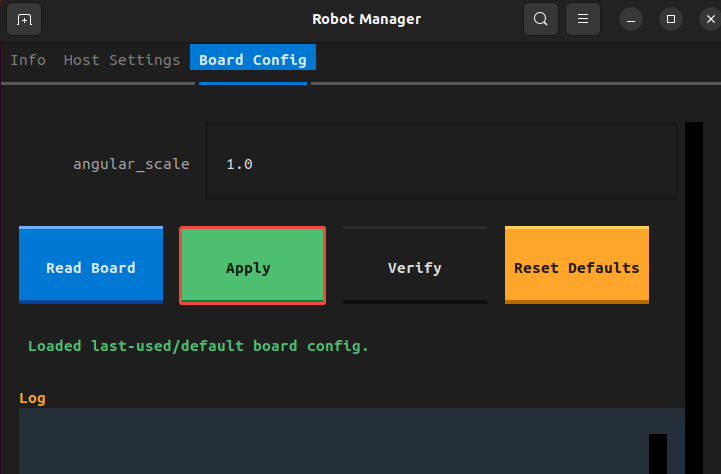
Task: Open a new terminal tab with the add-tab icon
Action: coord(24,19)
